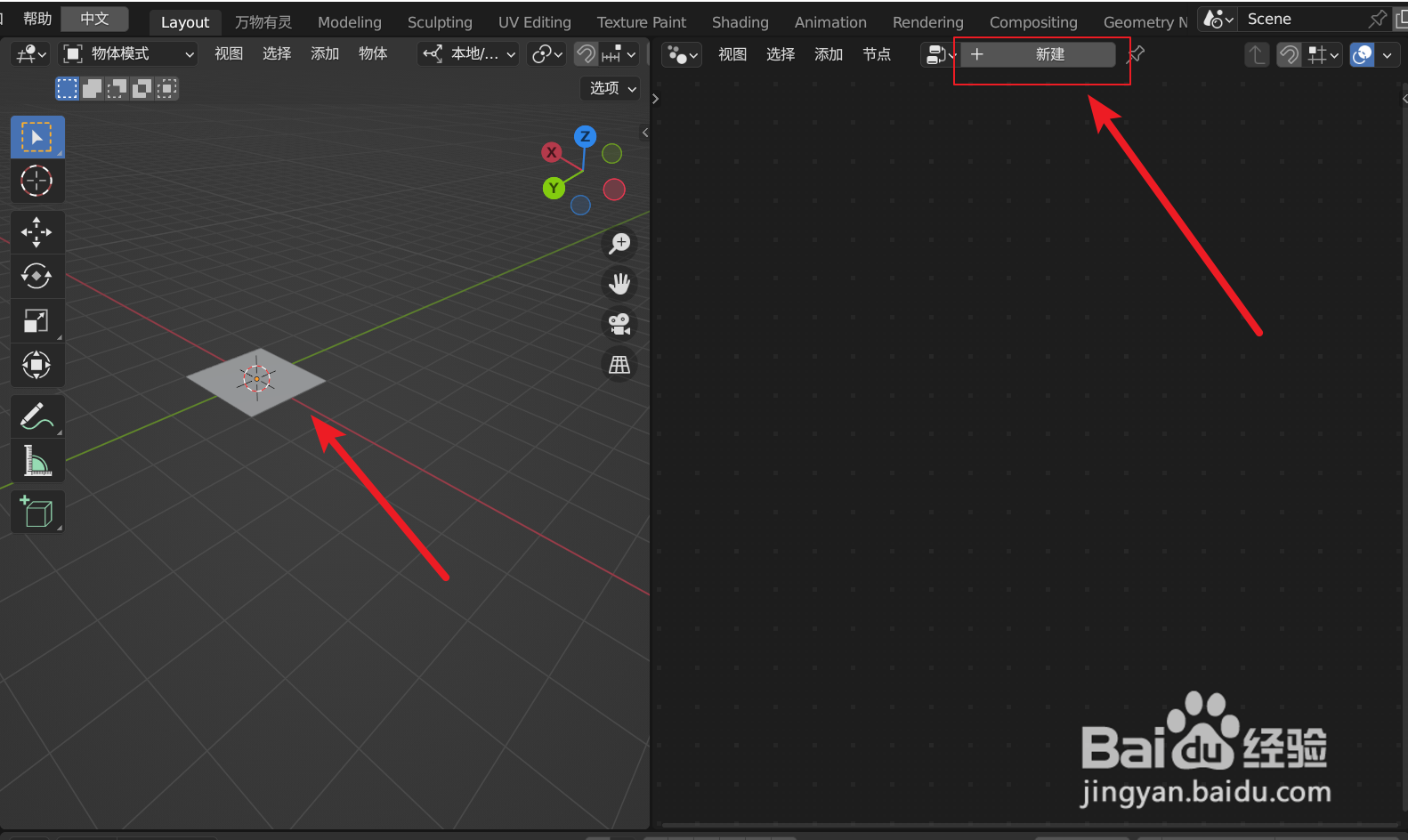The image size is (1408, 840).
Task: Toggle the node editor overlay button
Action: [1362, 54]
